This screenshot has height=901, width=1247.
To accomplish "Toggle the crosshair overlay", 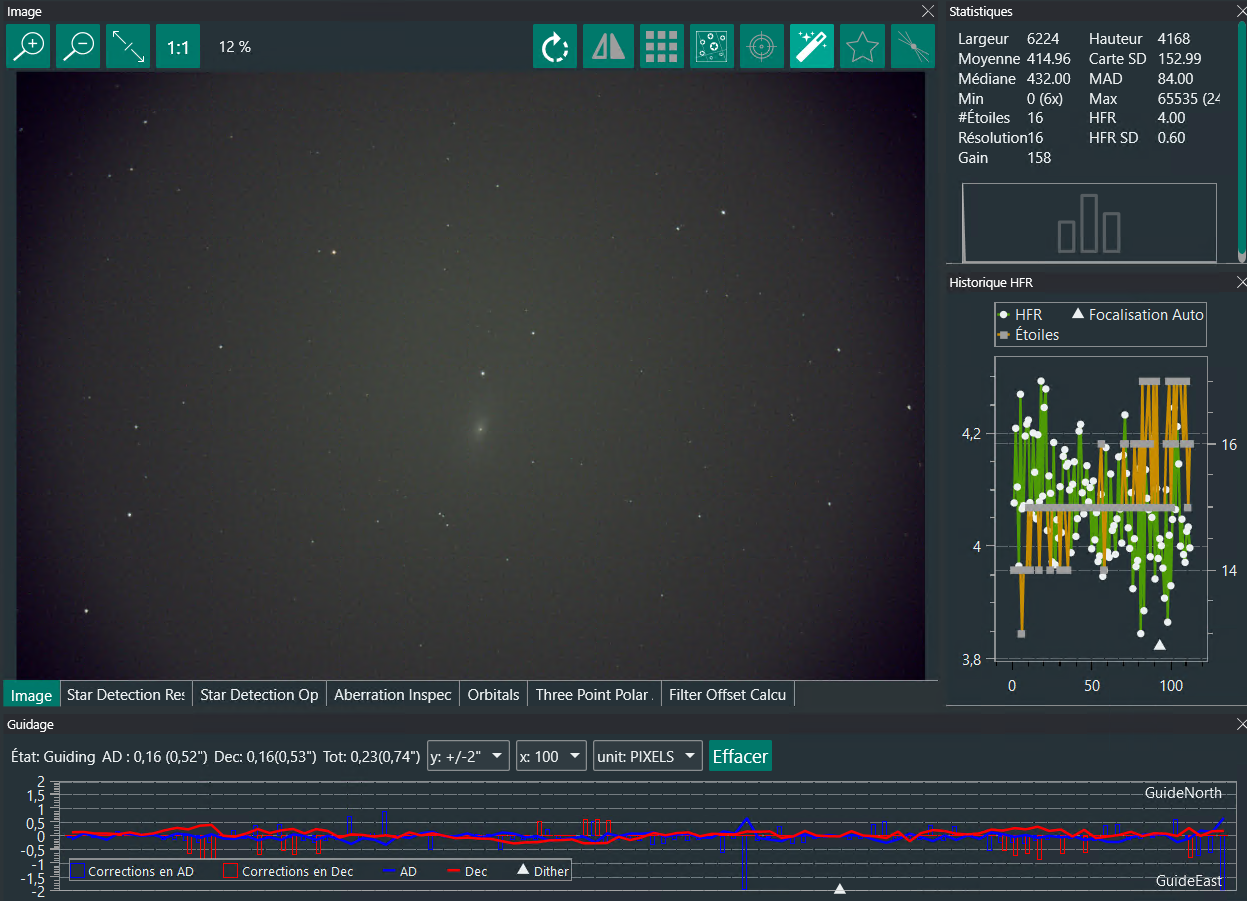I will [x=762, y=47].
